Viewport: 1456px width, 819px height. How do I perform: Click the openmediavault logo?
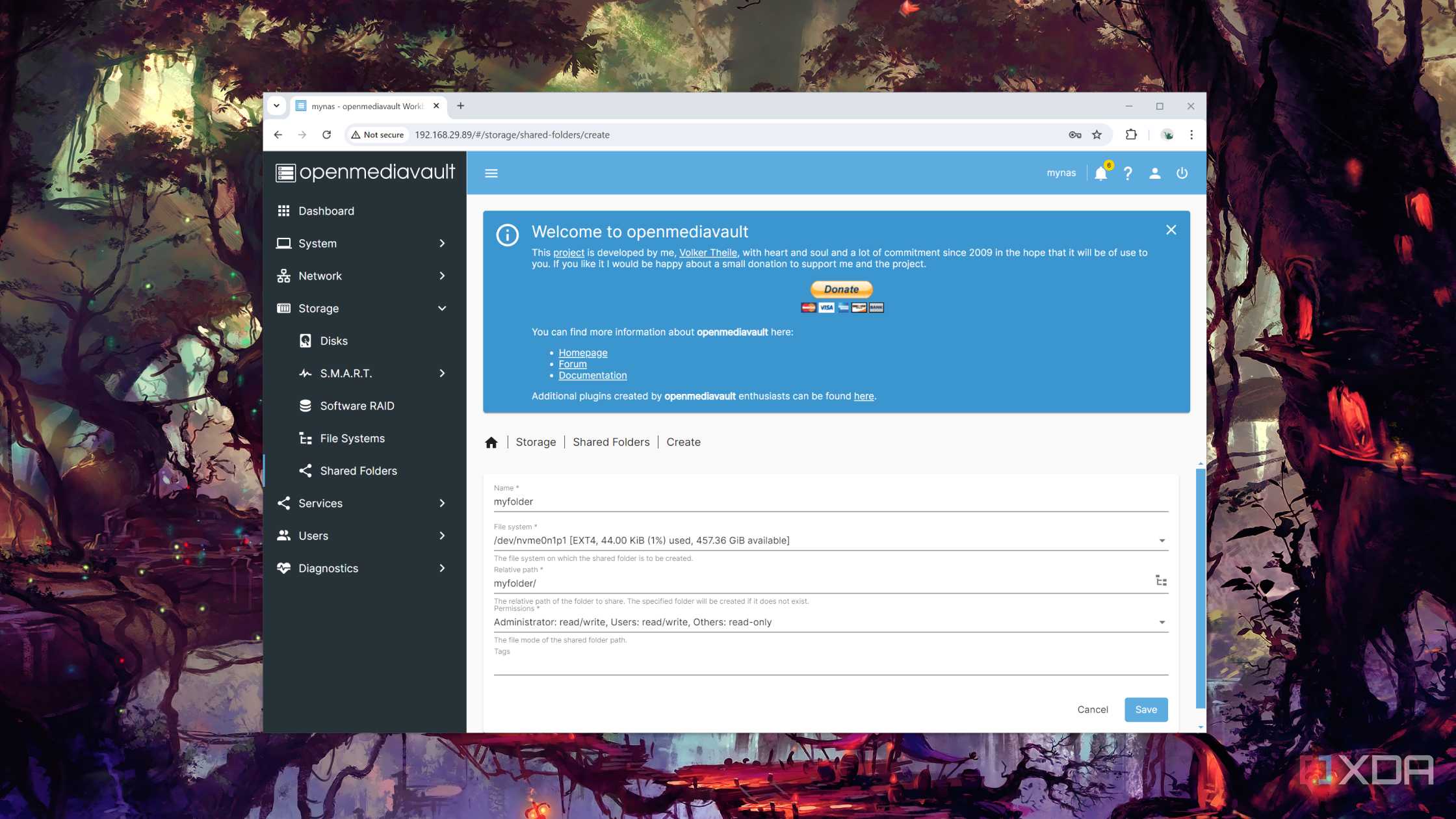pyautogui.click(x=365, y=172)
